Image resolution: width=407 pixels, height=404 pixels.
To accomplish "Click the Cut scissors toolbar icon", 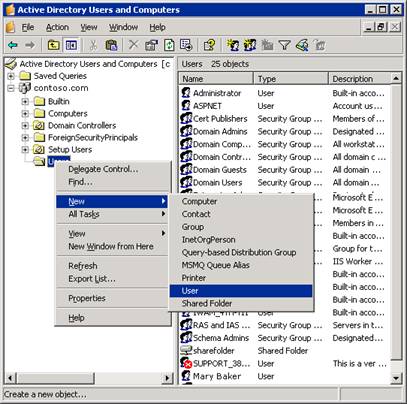I will click(x=93, y=45).
